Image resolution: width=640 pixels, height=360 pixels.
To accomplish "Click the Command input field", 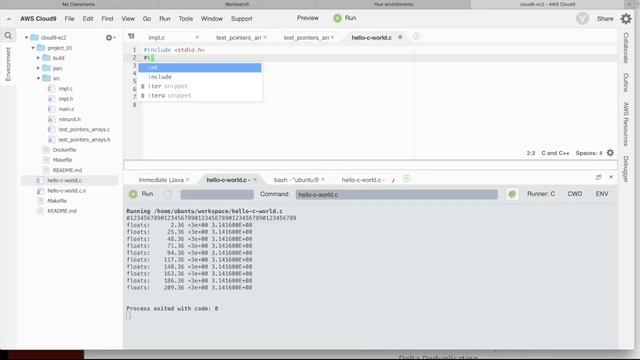I will point(396,195).
